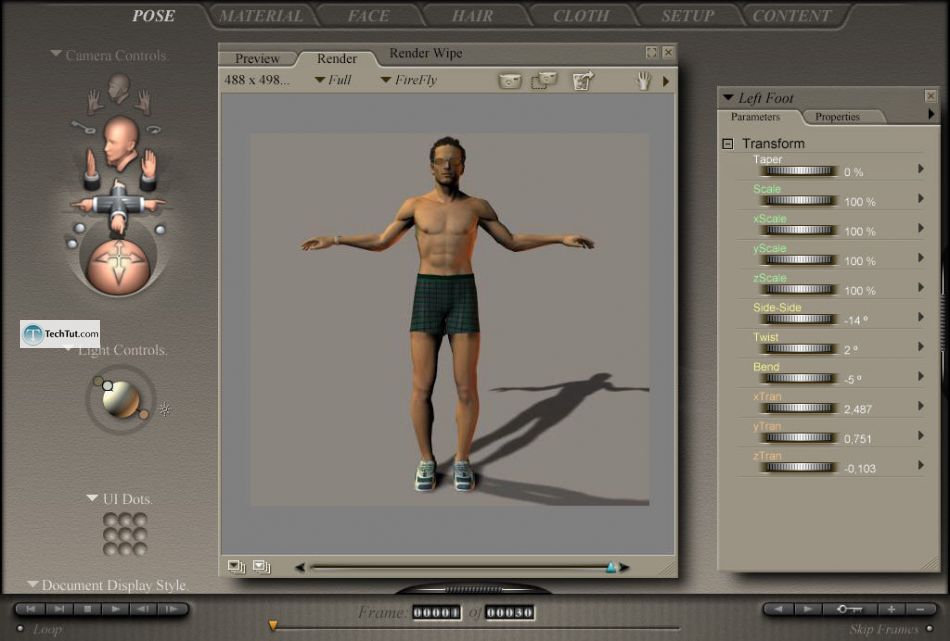950x641 pixels.
Task: Click the Twist parameter dial
Action: click(799, 349)
